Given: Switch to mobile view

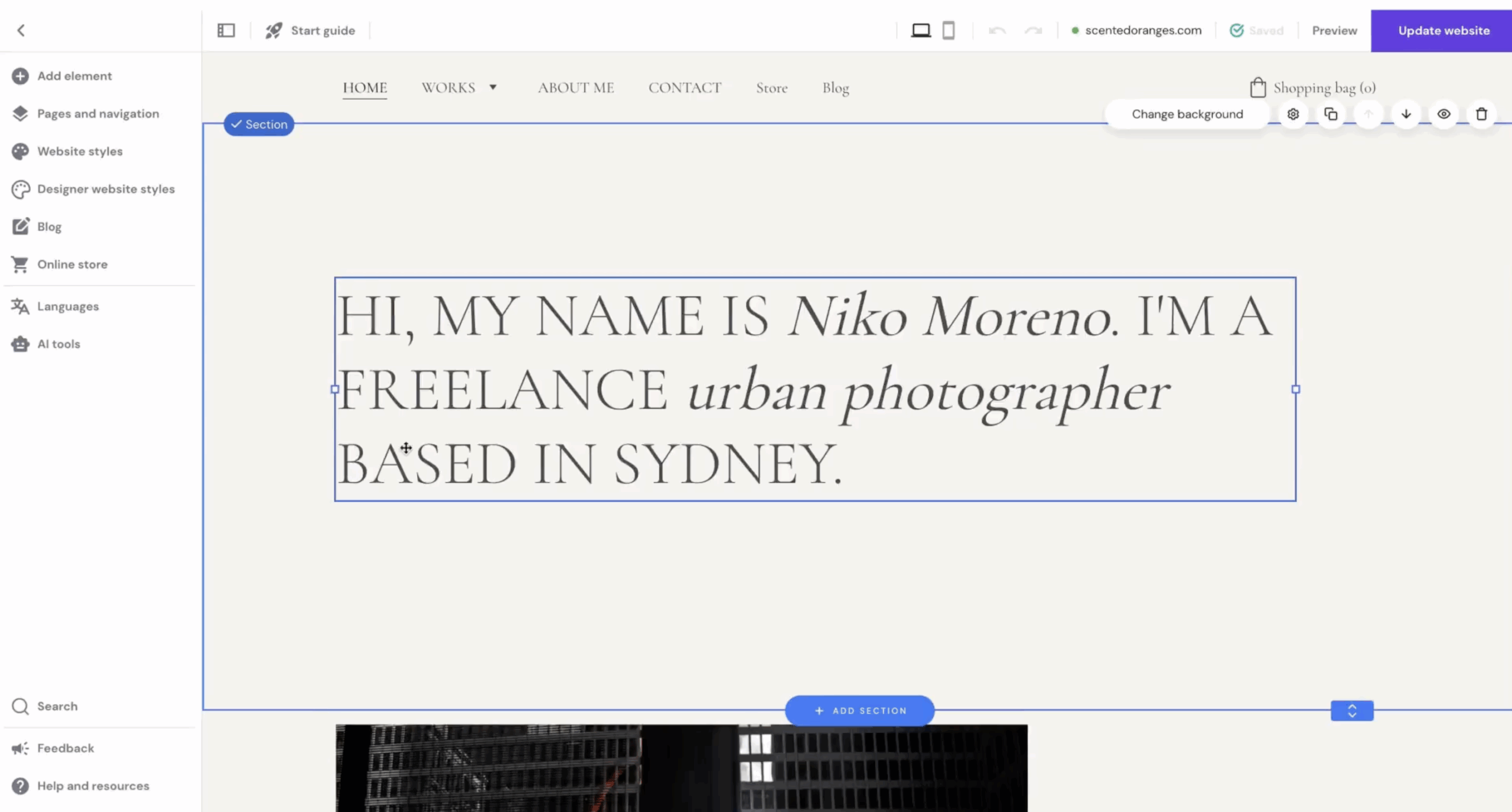Looking at the screenshot, I should pos(949,30).
